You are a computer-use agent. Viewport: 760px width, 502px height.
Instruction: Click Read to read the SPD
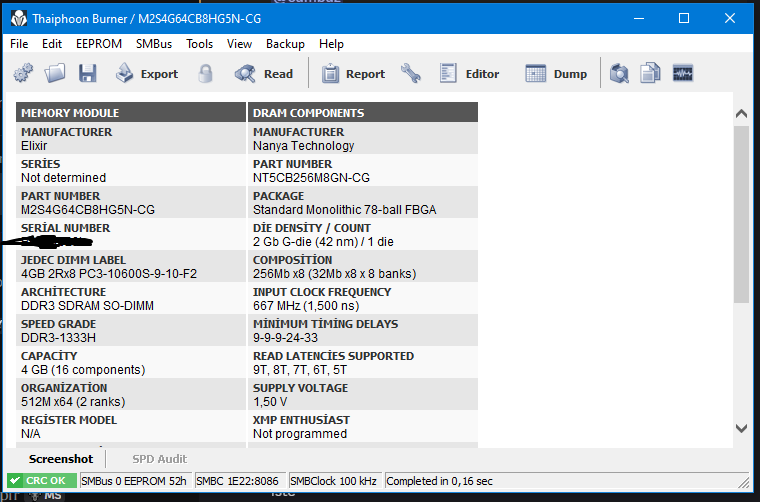(264, 73)
